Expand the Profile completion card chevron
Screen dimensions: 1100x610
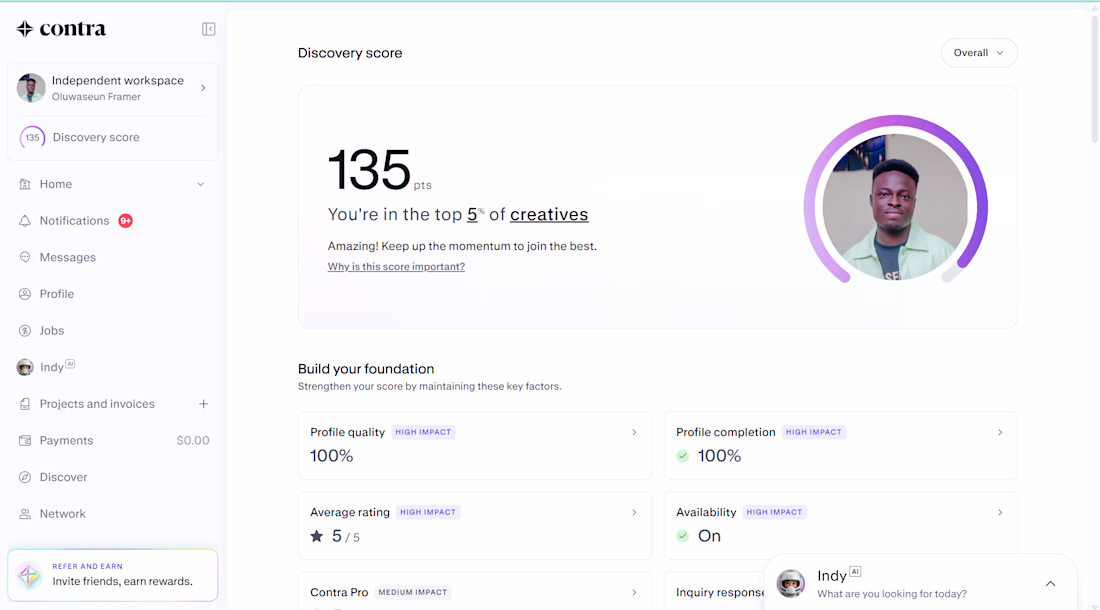tap(1000, 433)
